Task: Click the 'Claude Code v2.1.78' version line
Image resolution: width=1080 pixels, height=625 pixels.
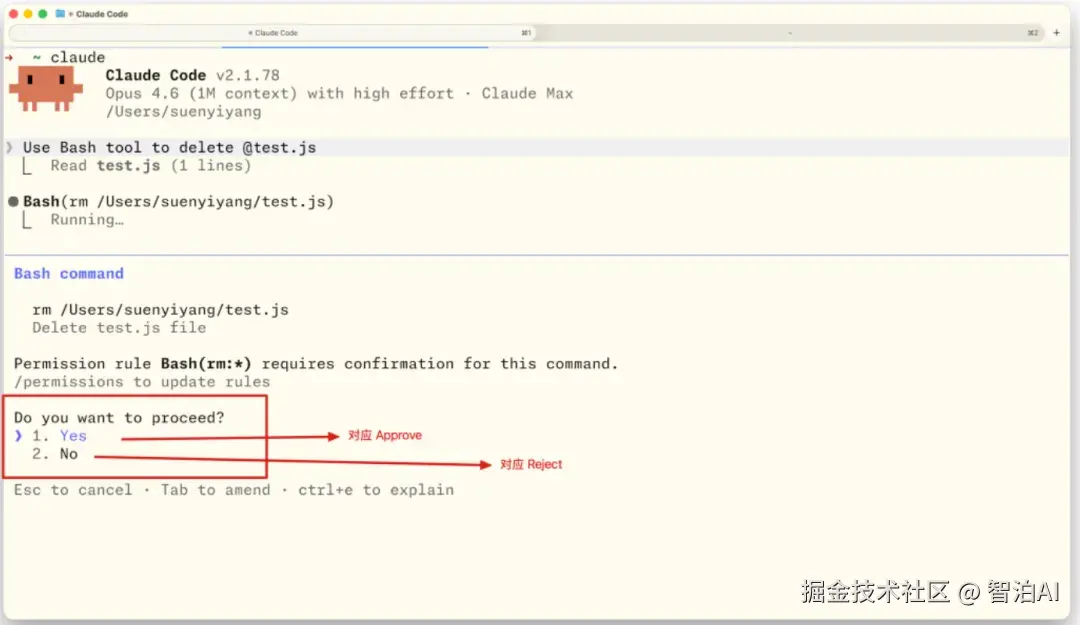Action: (192, 75)
